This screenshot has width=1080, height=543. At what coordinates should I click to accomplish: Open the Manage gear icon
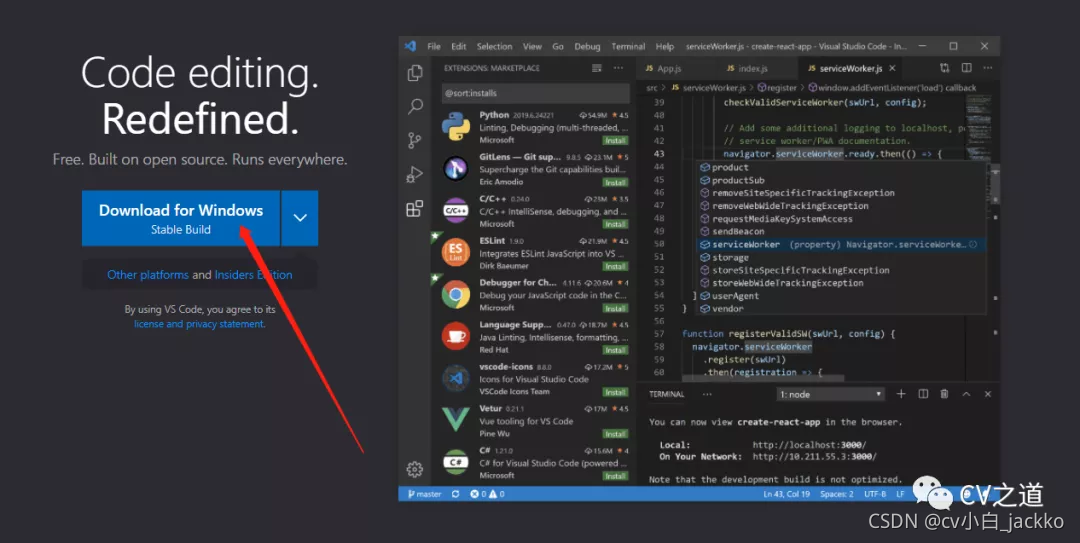(x=415, y=469)
